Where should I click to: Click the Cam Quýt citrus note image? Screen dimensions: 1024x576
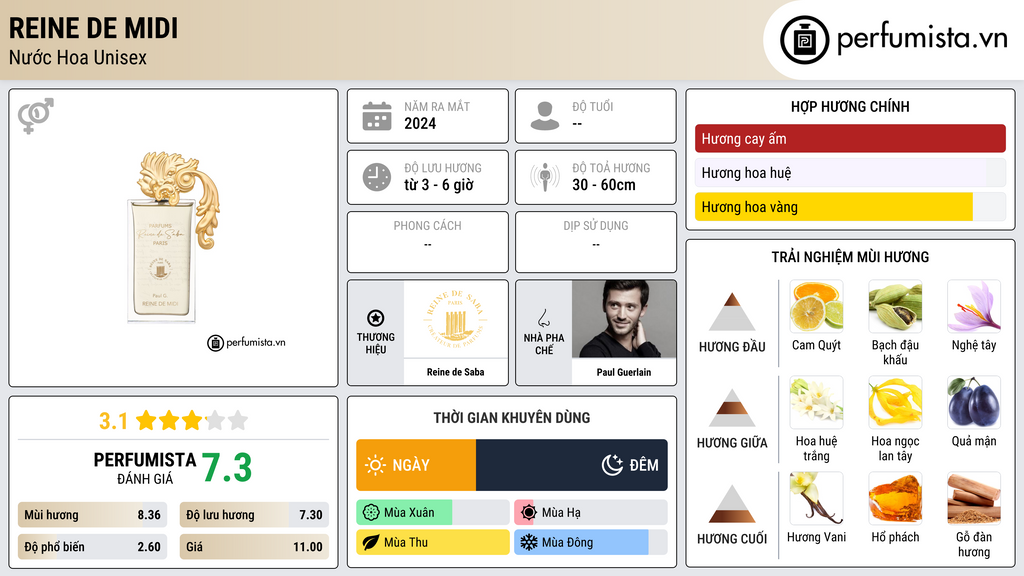(816, 306)
